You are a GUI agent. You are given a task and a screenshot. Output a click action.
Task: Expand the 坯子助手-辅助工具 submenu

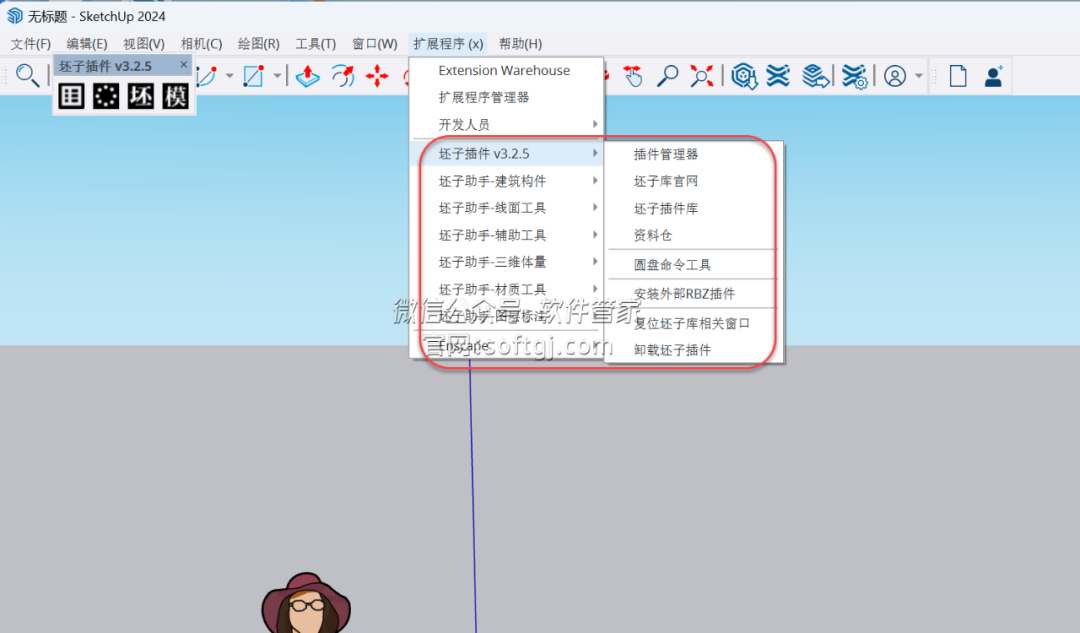click(594, 235)
